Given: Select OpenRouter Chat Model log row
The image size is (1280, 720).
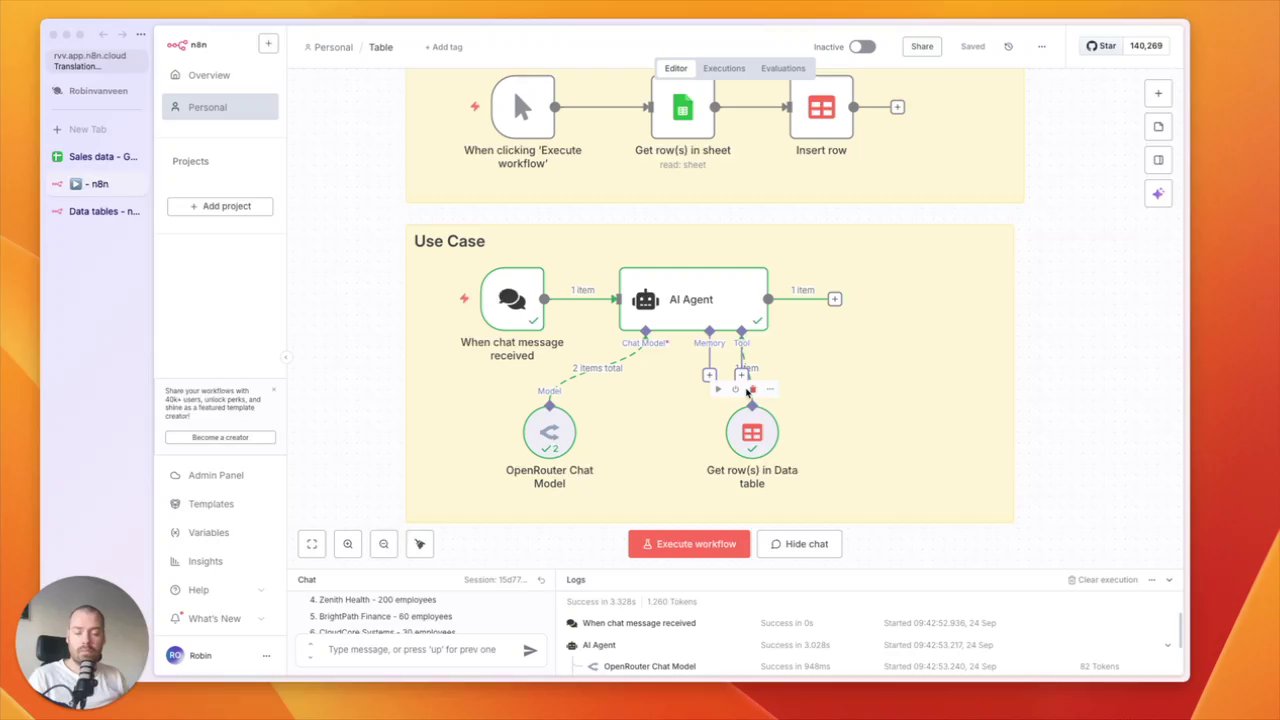Looking at the screenshot, I should (866, 666).
